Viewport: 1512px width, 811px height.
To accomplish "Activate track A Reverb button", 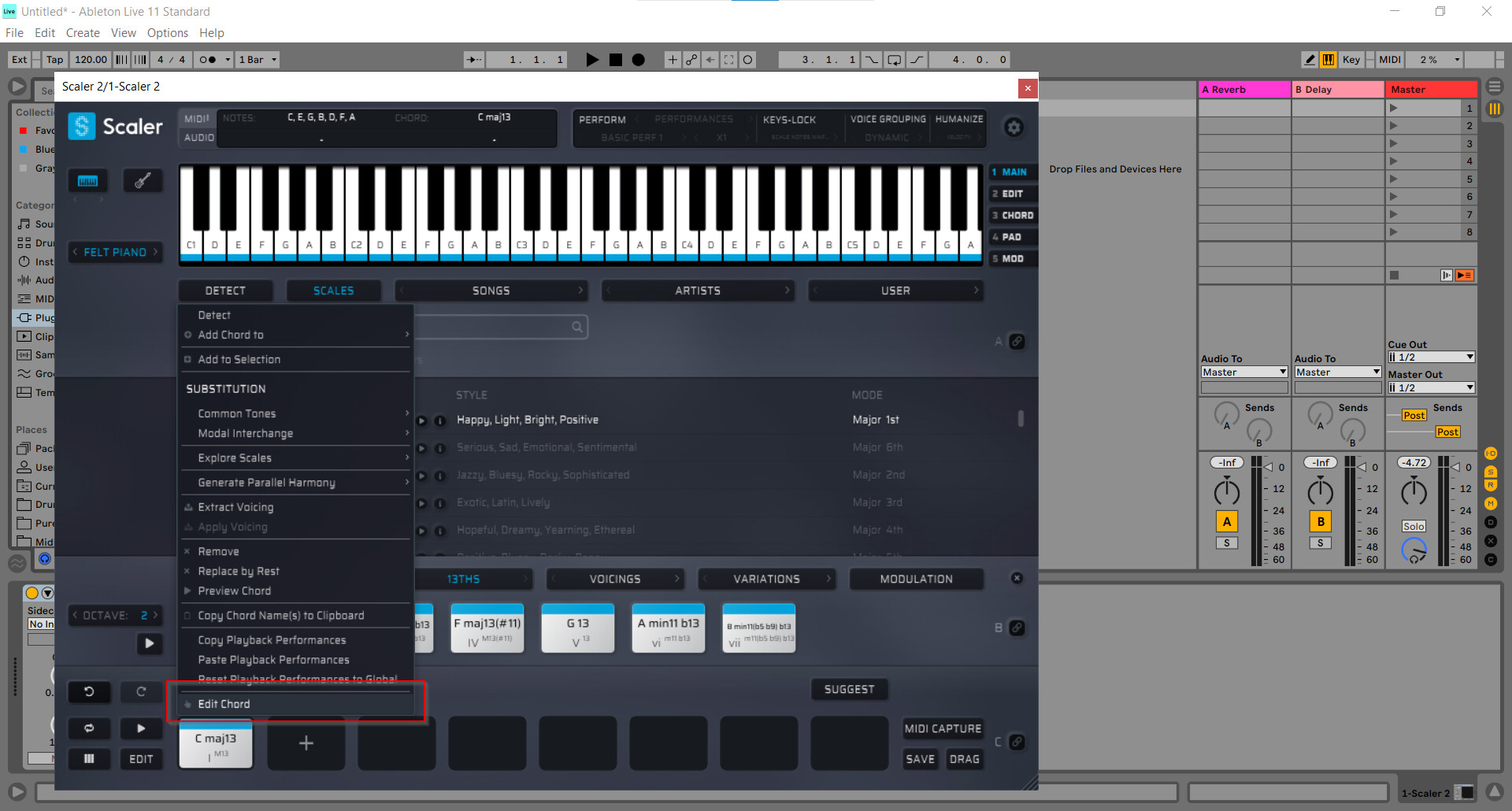I will tap(1226, 521).
